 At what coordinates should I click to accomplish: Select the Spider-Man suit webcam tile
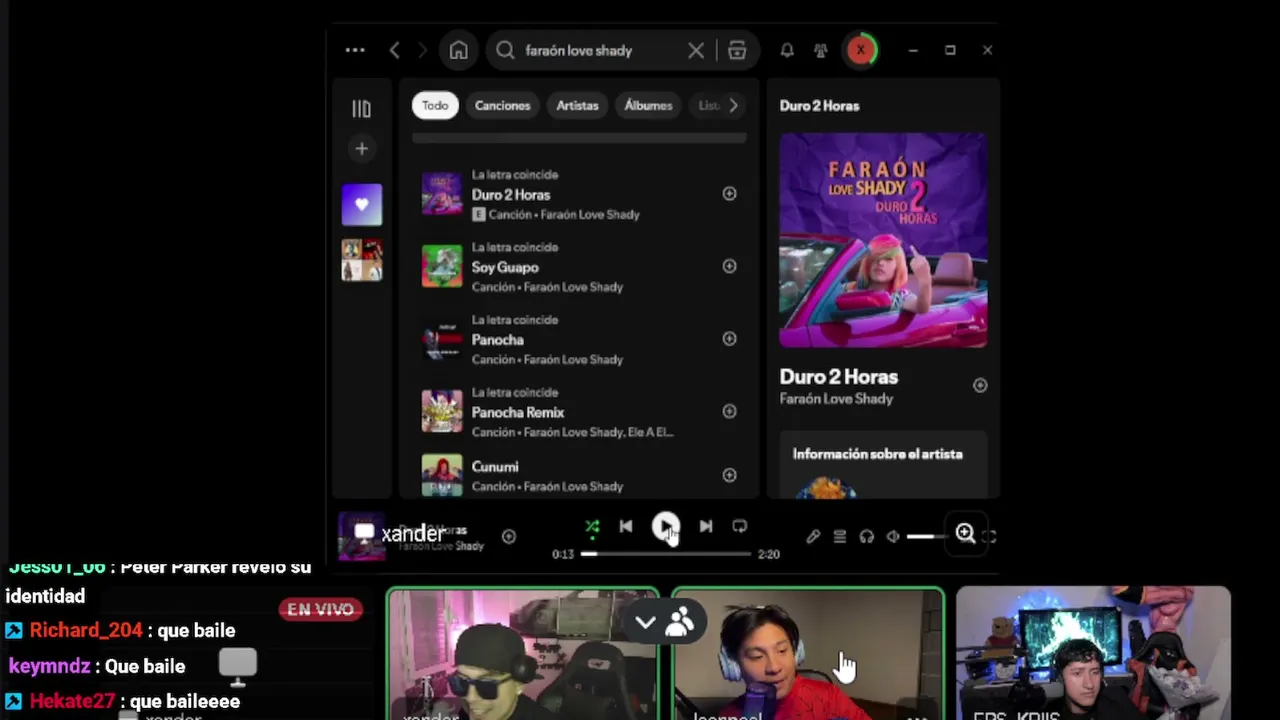coord(808,654)
